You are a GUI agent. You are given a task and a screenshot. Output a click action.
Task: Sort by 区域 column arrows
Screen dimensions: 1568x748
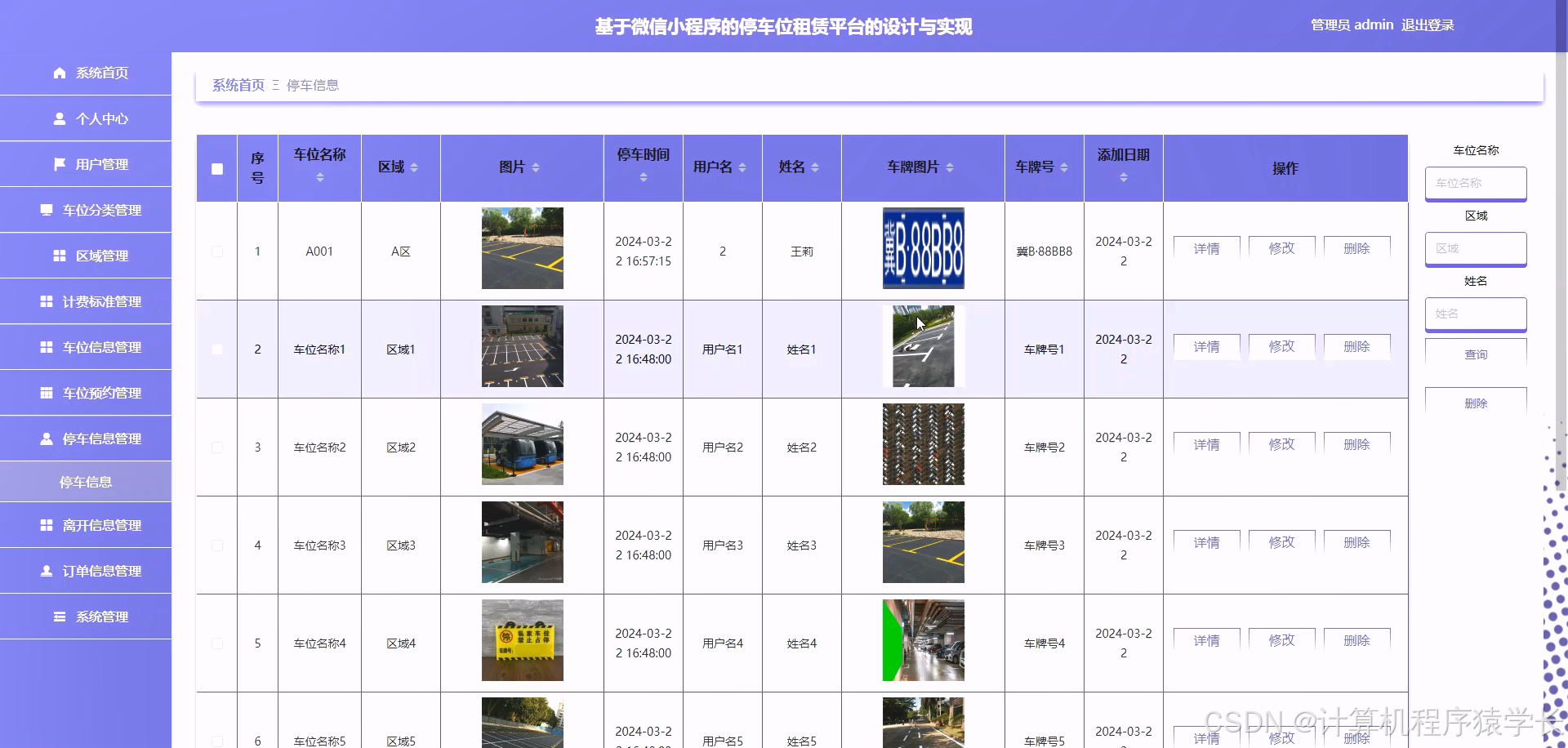[x=414, y=167]
